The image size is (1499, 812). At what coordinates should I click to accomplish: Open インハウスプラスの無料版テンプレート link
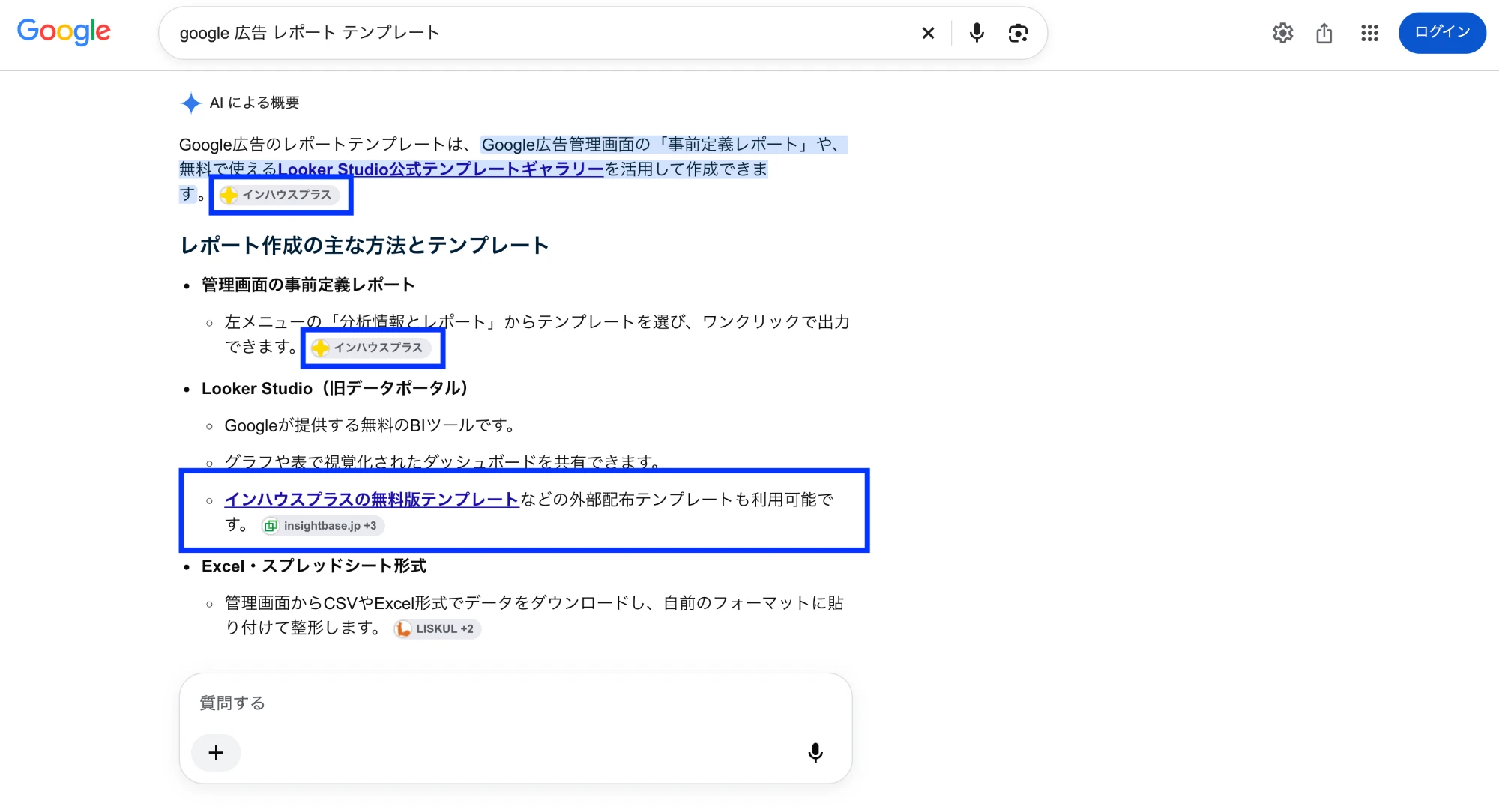tap(372, 500)
